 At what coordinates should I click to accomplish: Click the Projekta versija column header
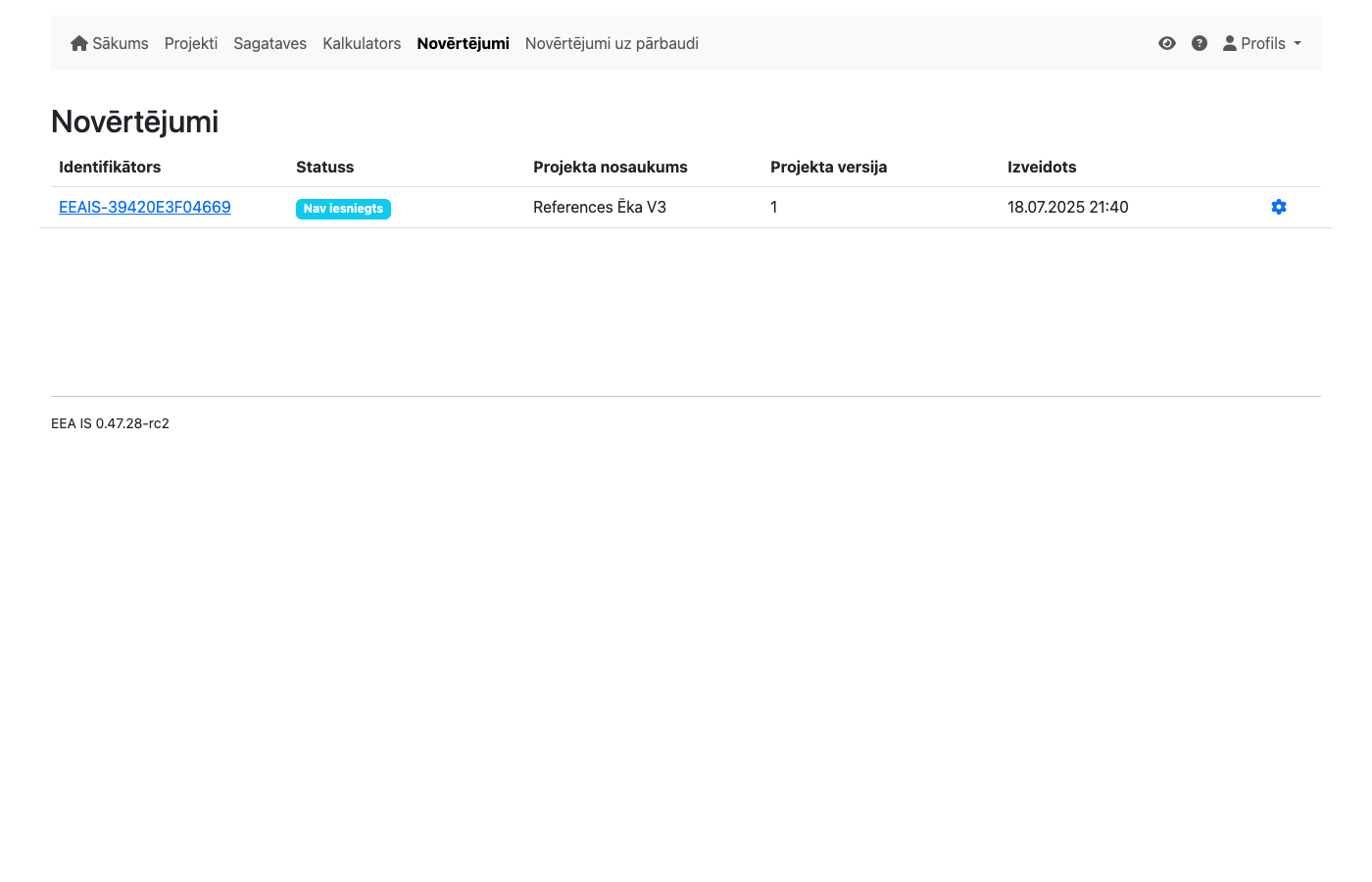coord(828,167)
